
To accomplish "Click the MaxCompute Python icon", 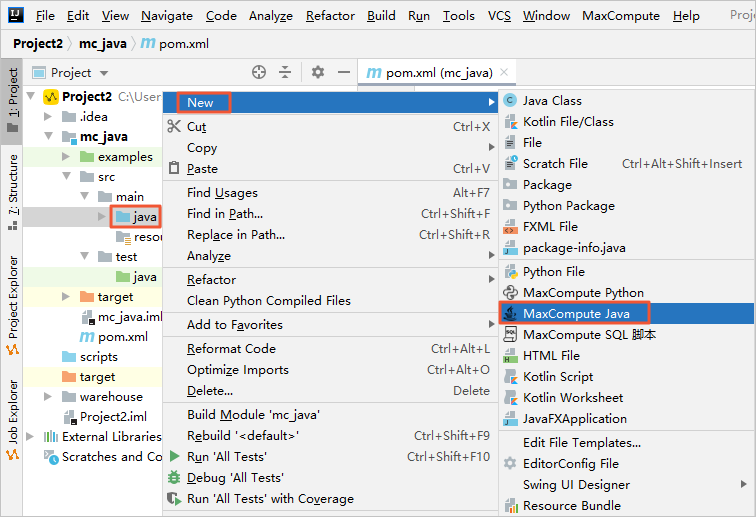I will (x=510, y=293).
